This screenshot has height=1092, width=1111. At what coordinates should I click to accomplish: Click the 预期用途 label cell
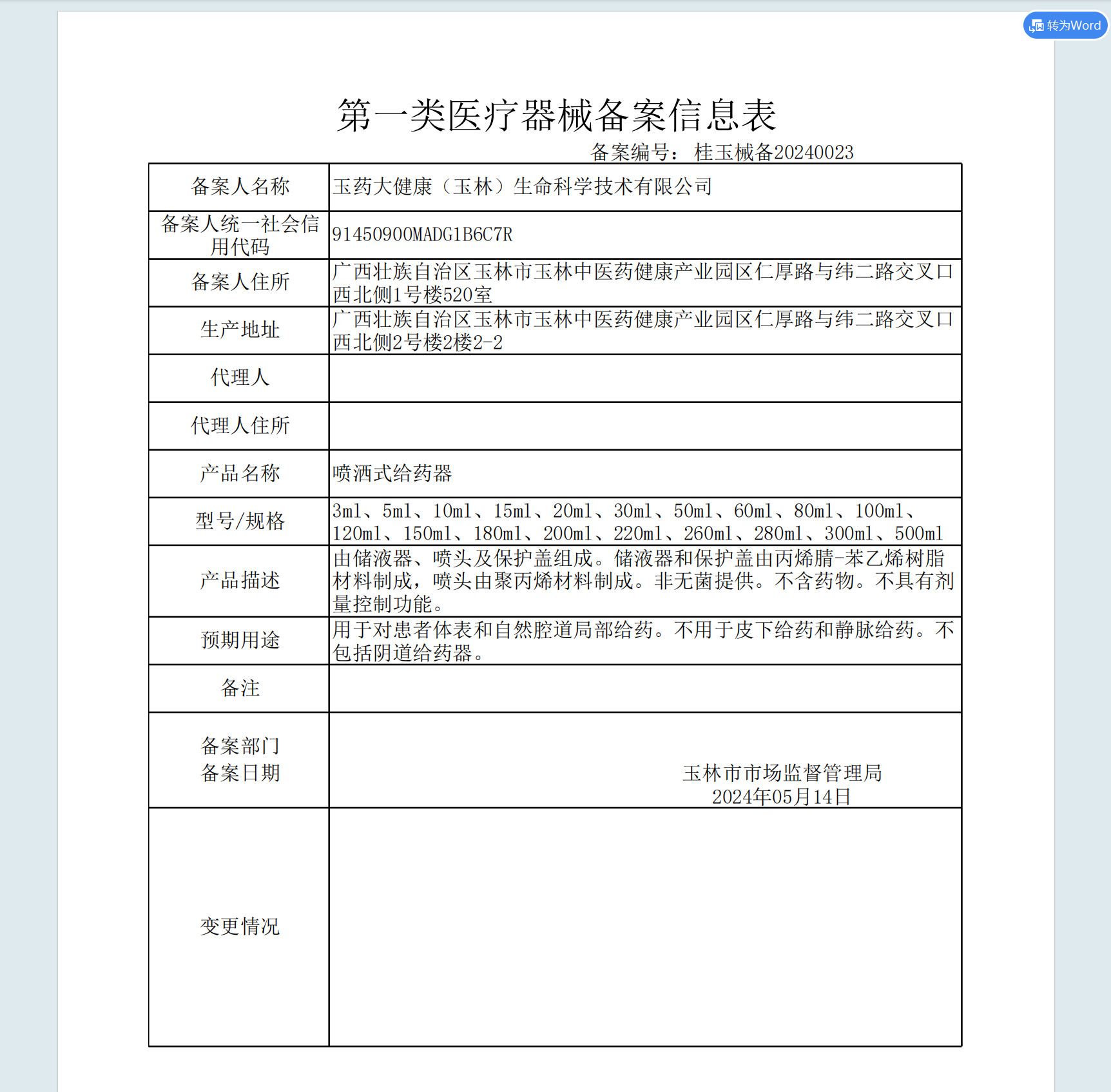coord(239,640)
